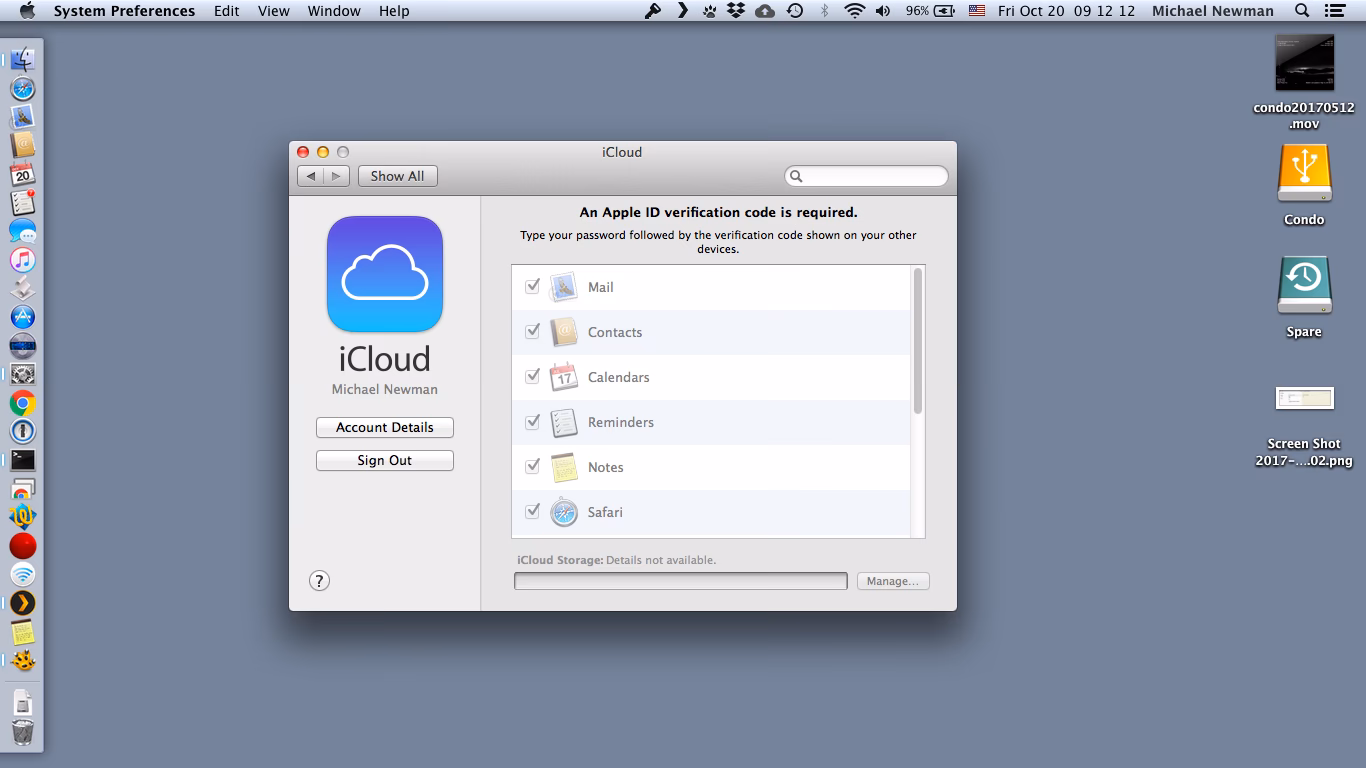This screenshot has height=768, width=1366.
Task: Open Finder from the Dock
Action: click(22, 59)
